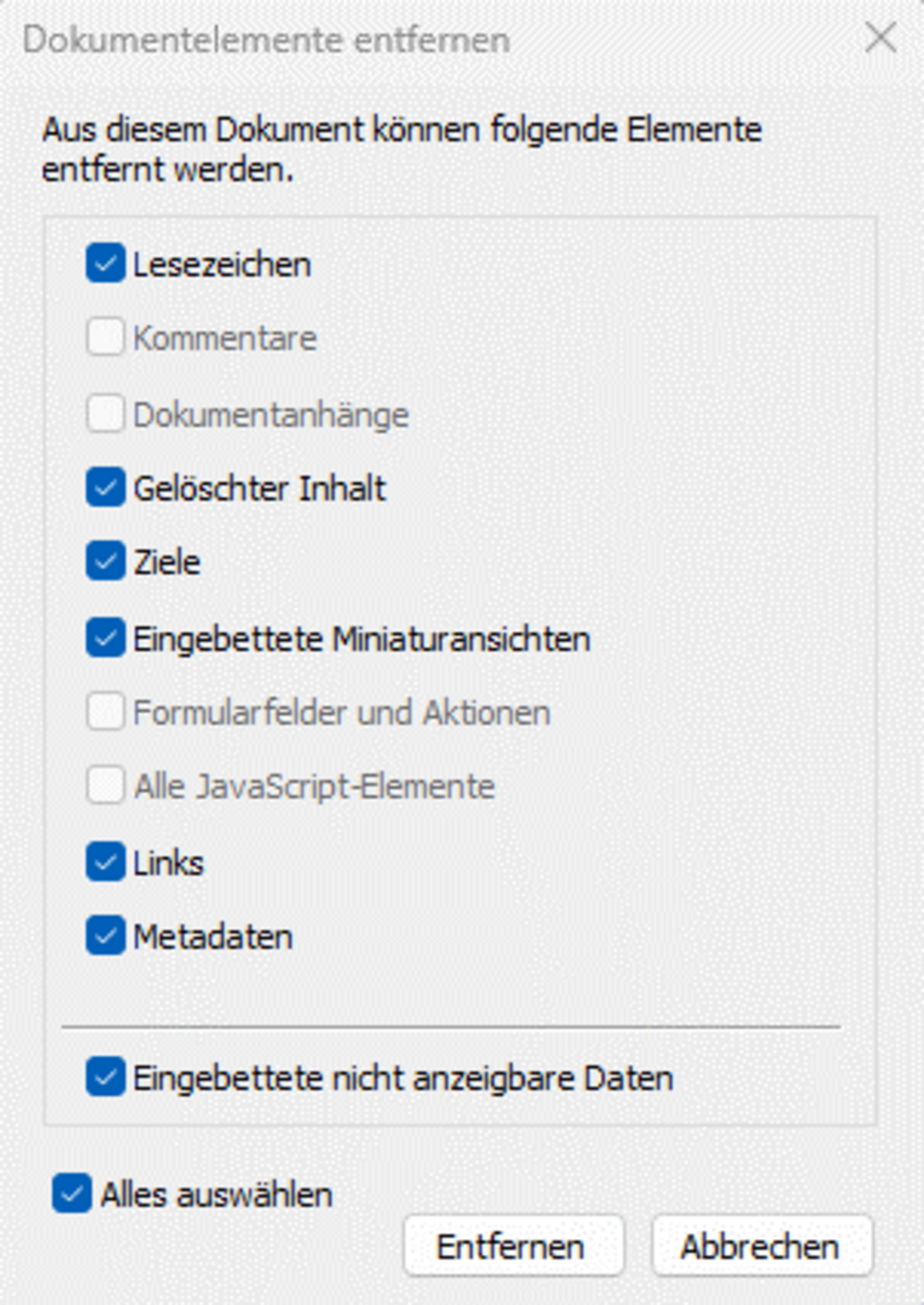Close the Dokumentelemente entfernen dialog
This screenshot has height=1305, width=924.
(880, 38)
